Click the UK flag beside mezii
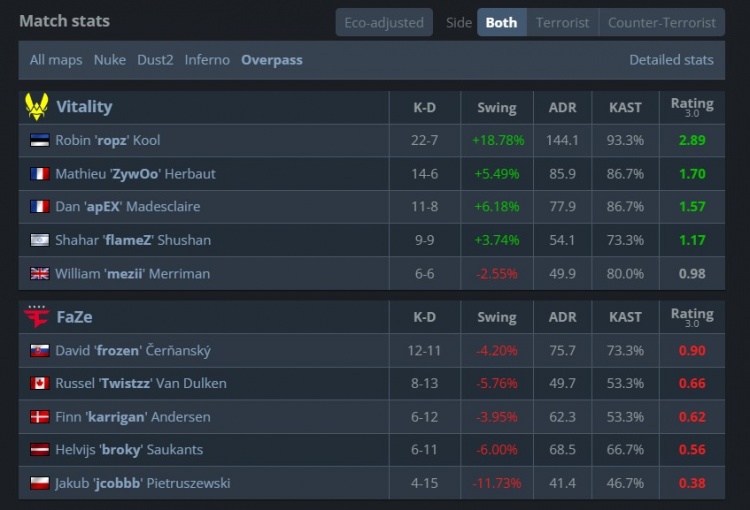Viewport: 750px width, 510px height. [40, 274]
